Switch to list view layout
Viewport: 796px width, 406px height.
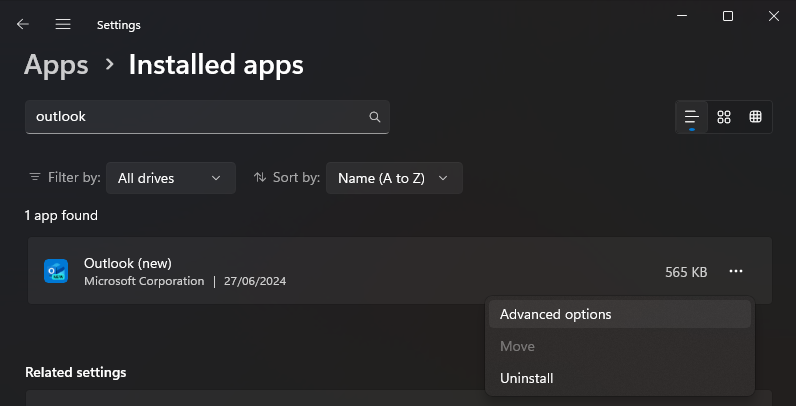[x=692, y=117]
